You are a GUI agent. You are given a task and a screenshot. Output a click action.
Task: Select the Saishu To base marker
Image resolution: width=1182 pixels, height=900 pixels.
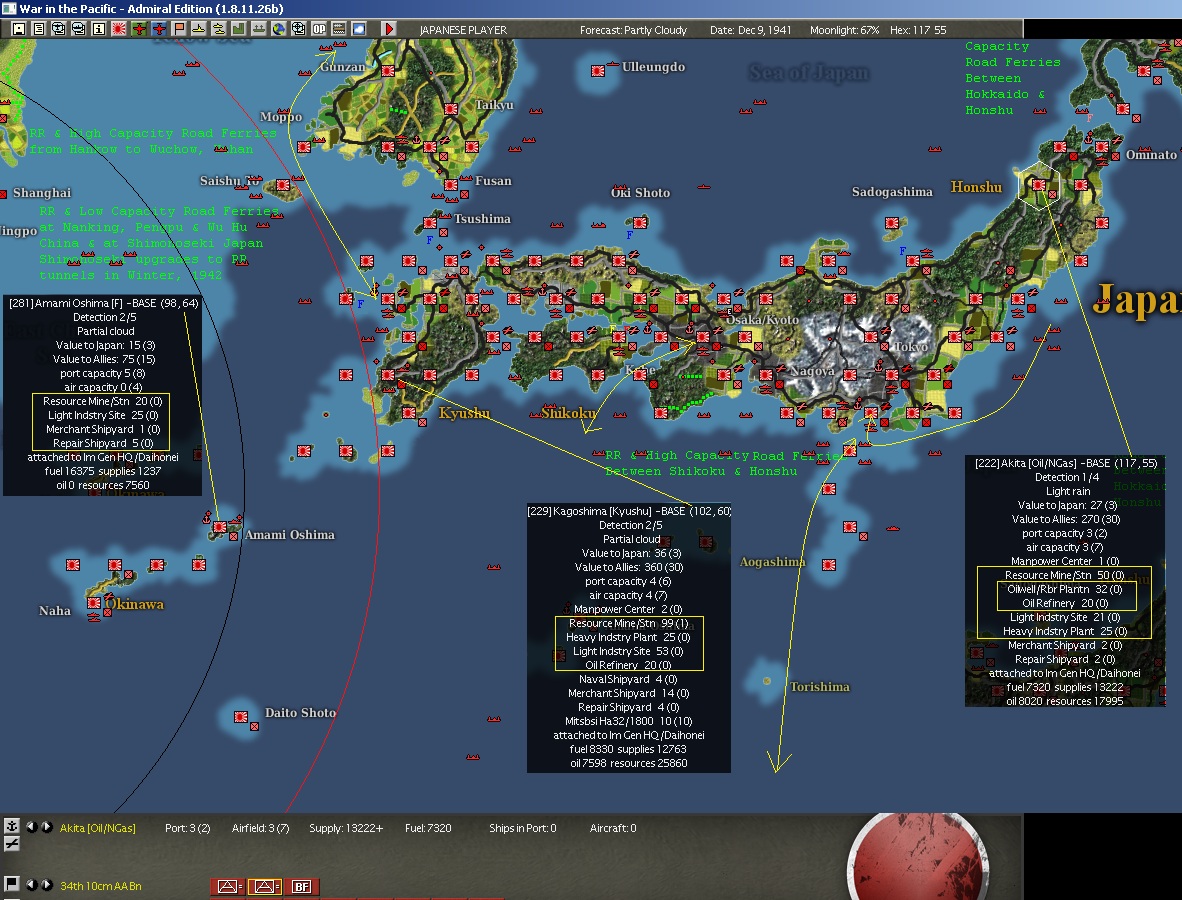pyautogui.click(x=283, y=185)
